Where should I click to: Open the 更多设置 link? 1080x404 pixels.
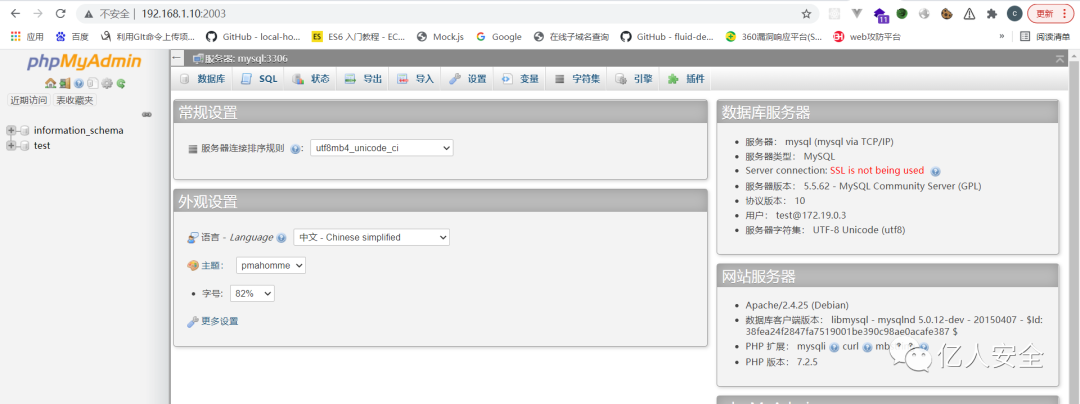(x=220, y=321)
